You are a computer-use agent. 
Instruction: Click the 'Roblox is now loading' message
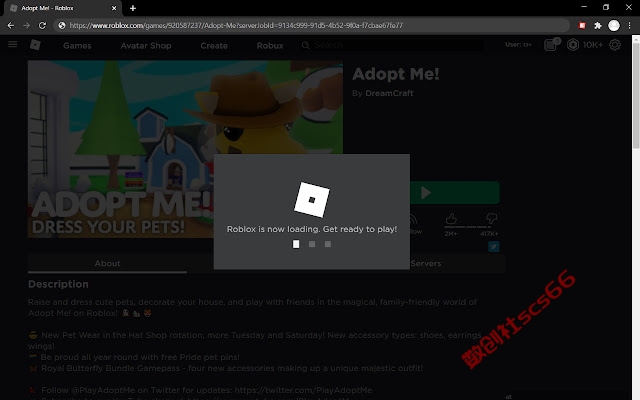click(312, 229)
